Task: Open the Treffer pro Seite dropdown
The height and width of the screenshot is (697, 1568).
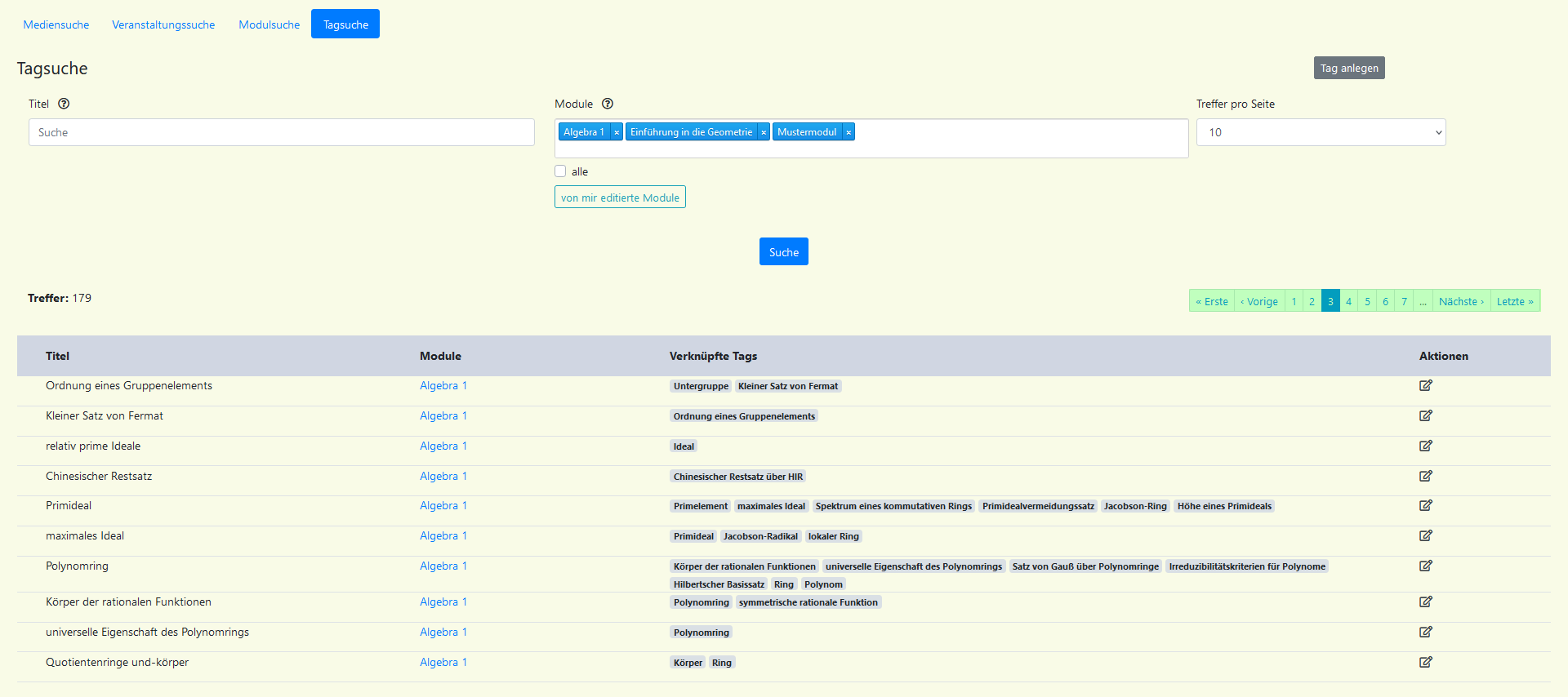Action: 1321,132
